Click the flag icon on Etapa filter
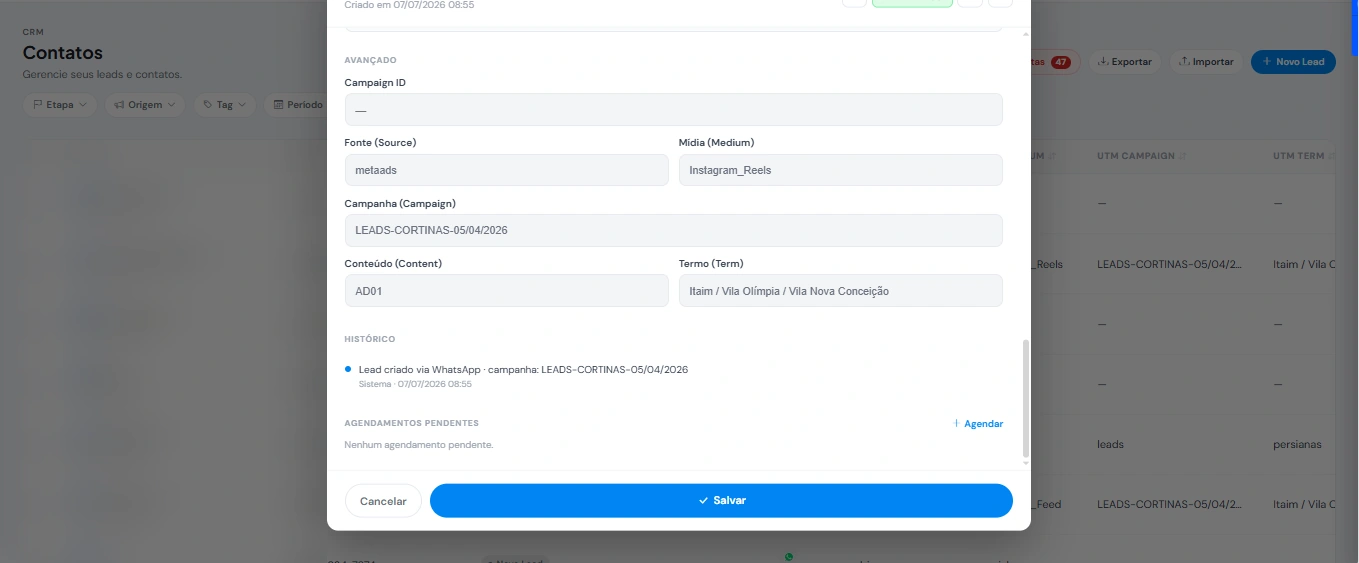The image size is (1359, 563). [x=37, y=104]
